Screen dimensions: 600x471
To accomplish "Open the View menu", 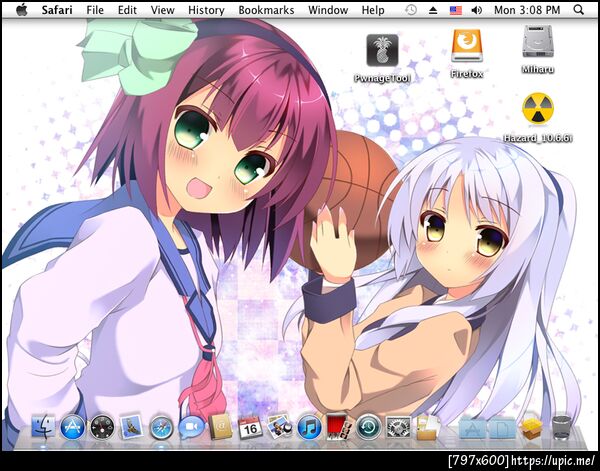I will [163, 10].
